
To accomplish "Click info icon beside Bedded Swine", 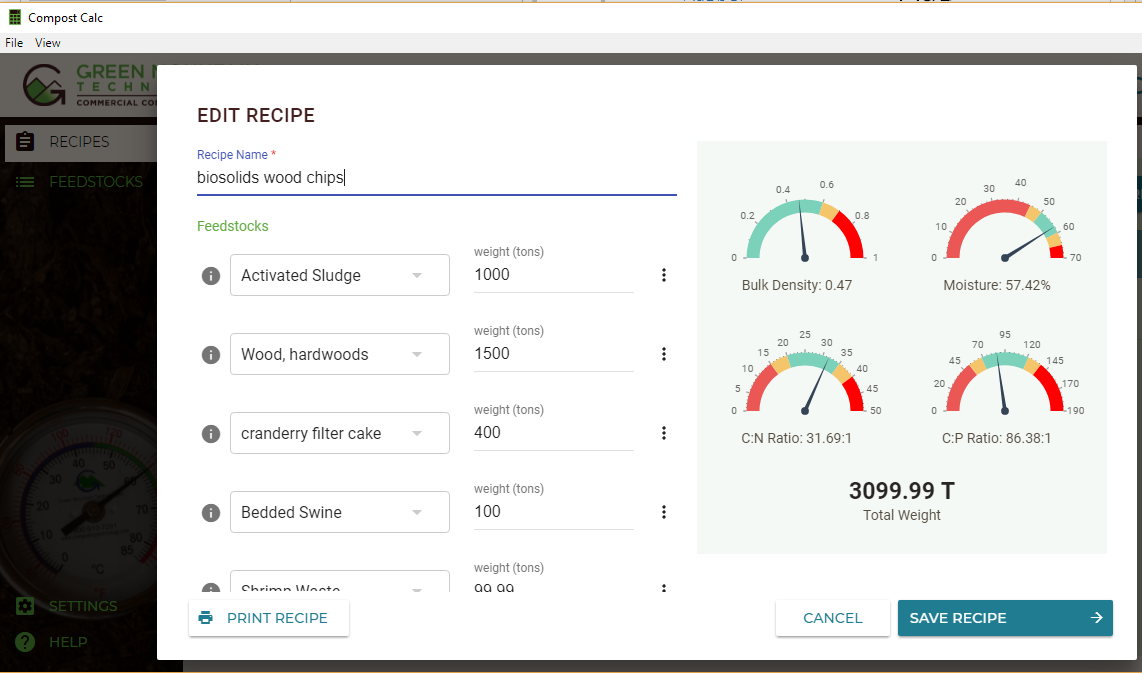I will (x=211, y=513).
